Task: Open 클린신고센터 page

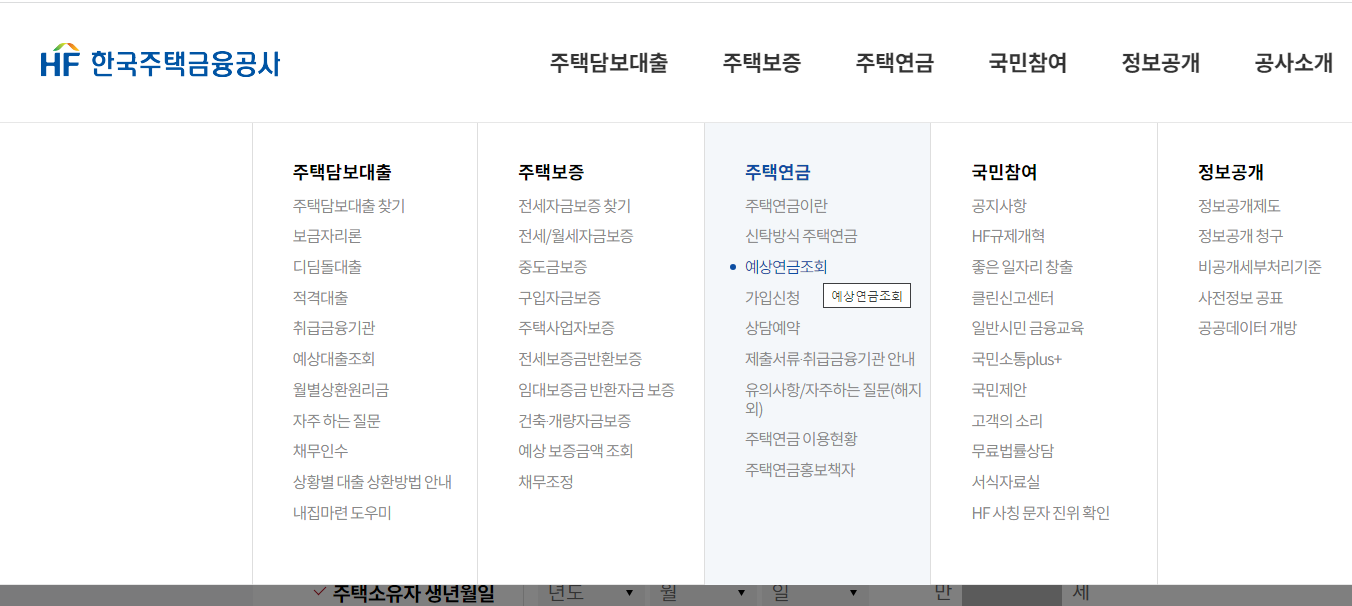Action: pos(1012,298)
